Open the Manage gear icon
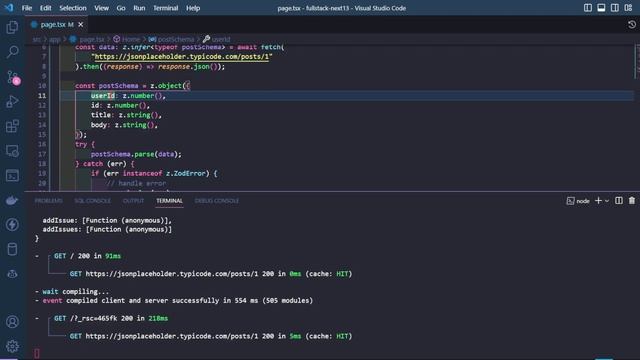 click(12, 346)
